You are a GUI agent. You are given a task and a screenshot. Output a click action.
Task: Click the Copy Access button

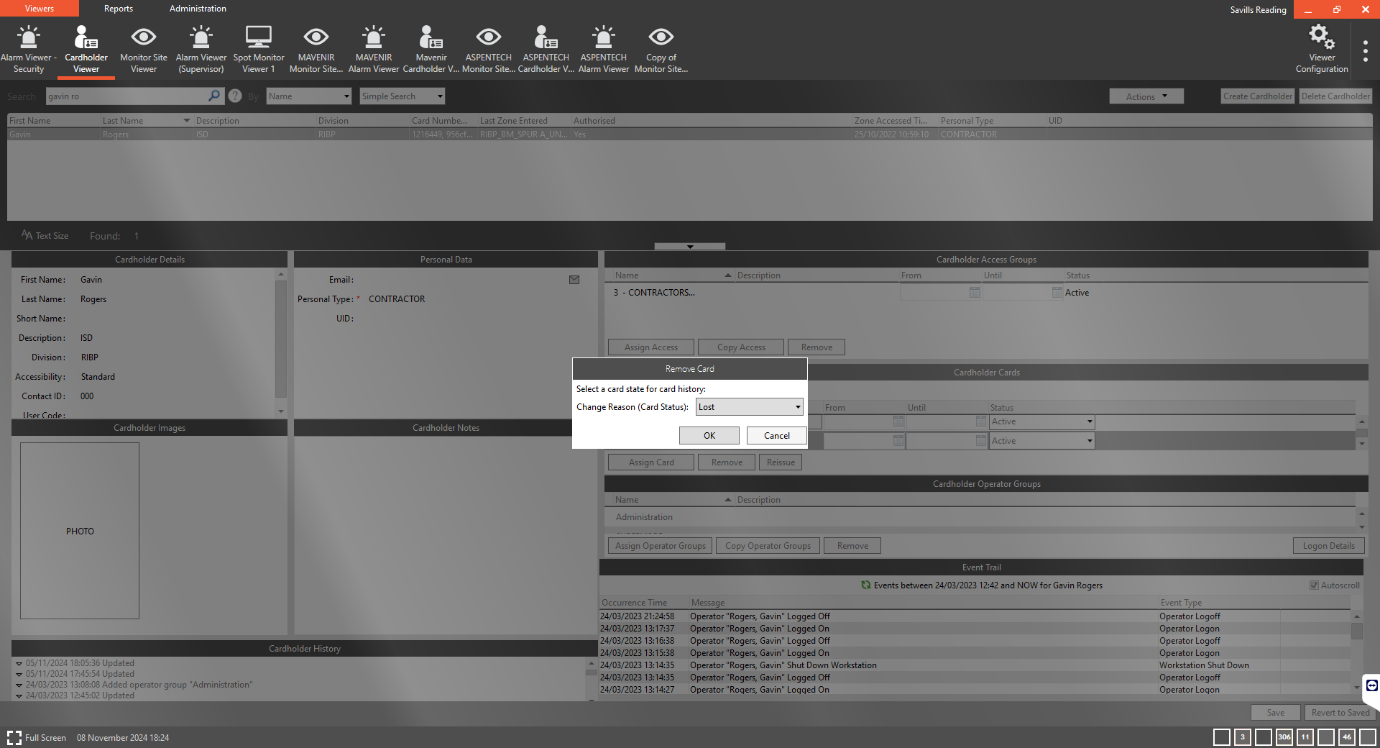tap(741, 347)
